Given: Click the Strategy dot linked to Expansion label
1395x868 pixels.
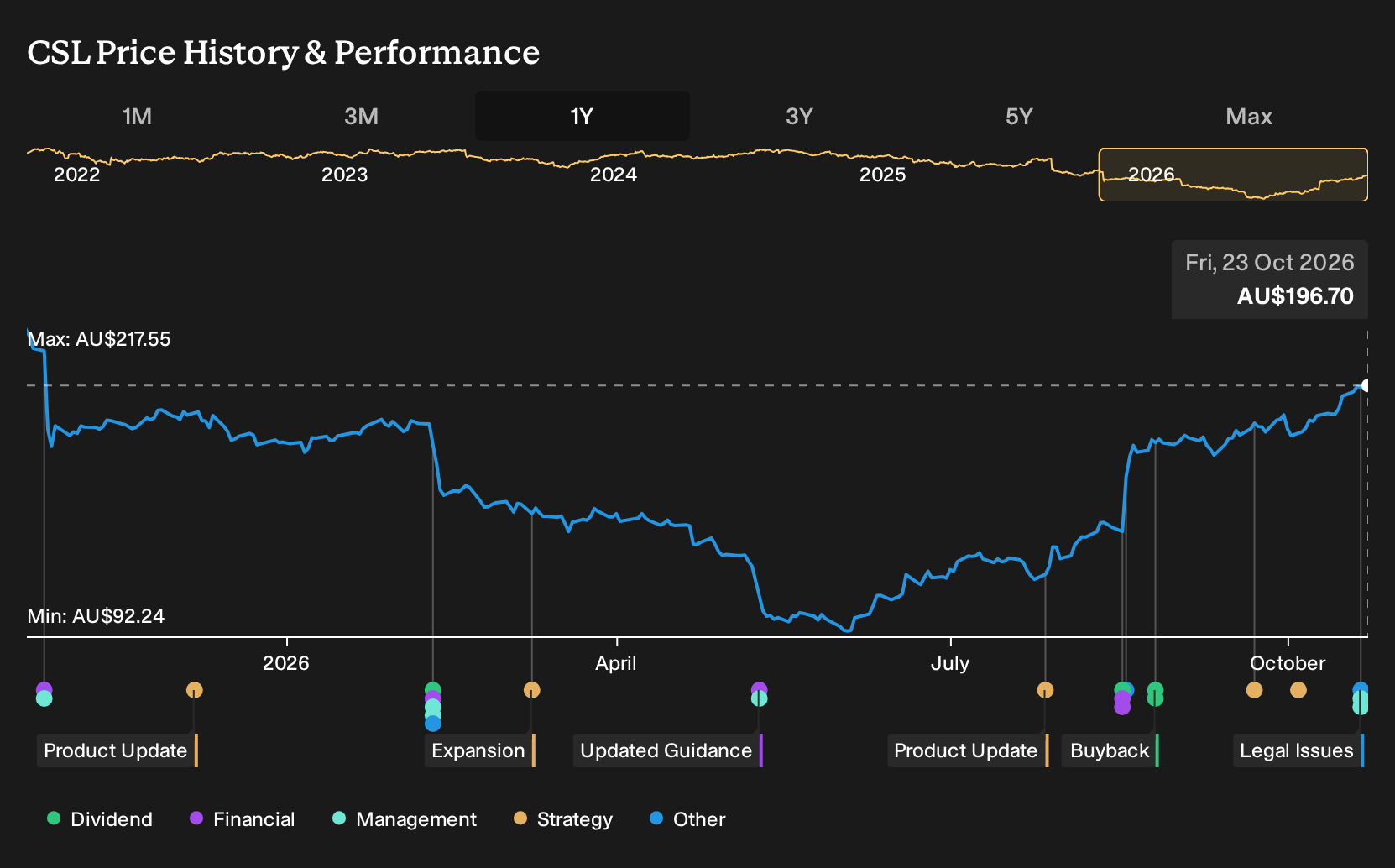Looking at the screenshot, I should [531, 690].
